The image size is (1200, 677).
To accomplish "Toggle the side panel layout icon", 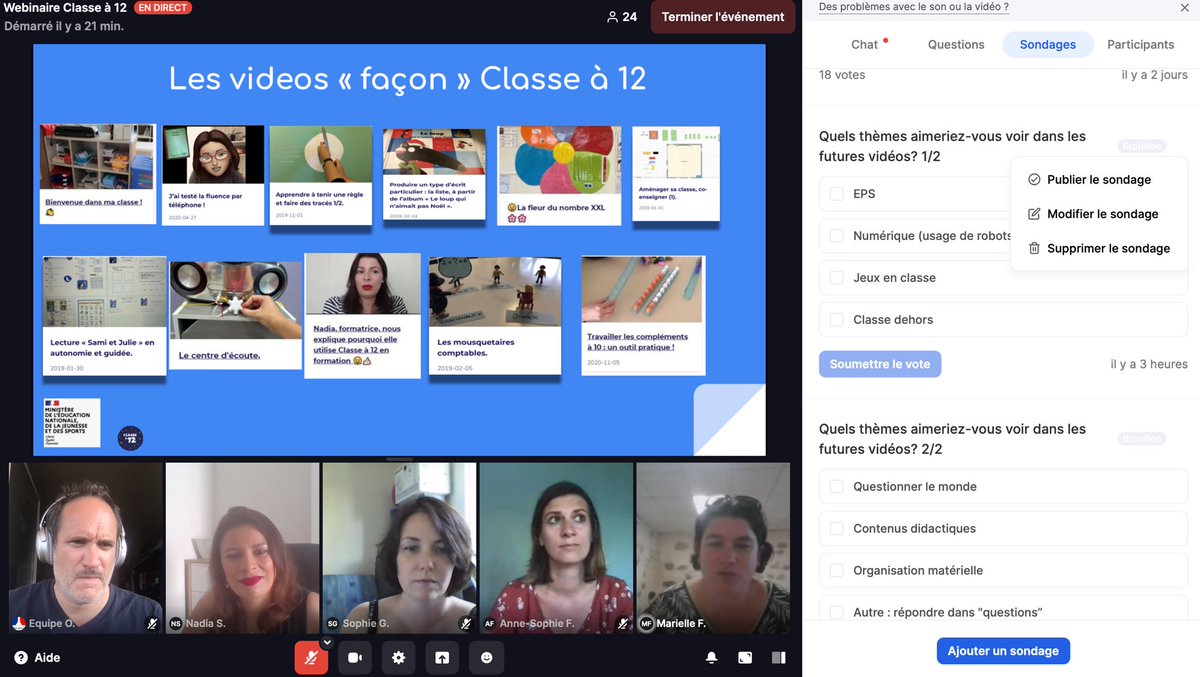I will point(778,658).
